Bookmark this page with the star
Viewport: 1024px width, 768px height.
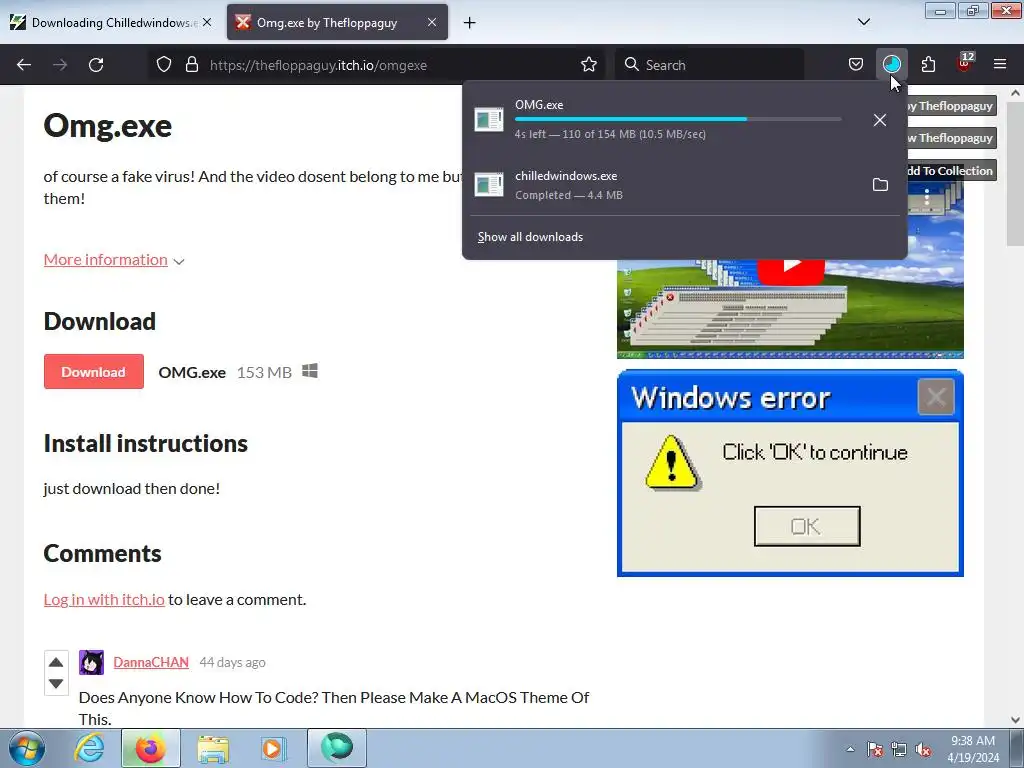coord(588,64)
